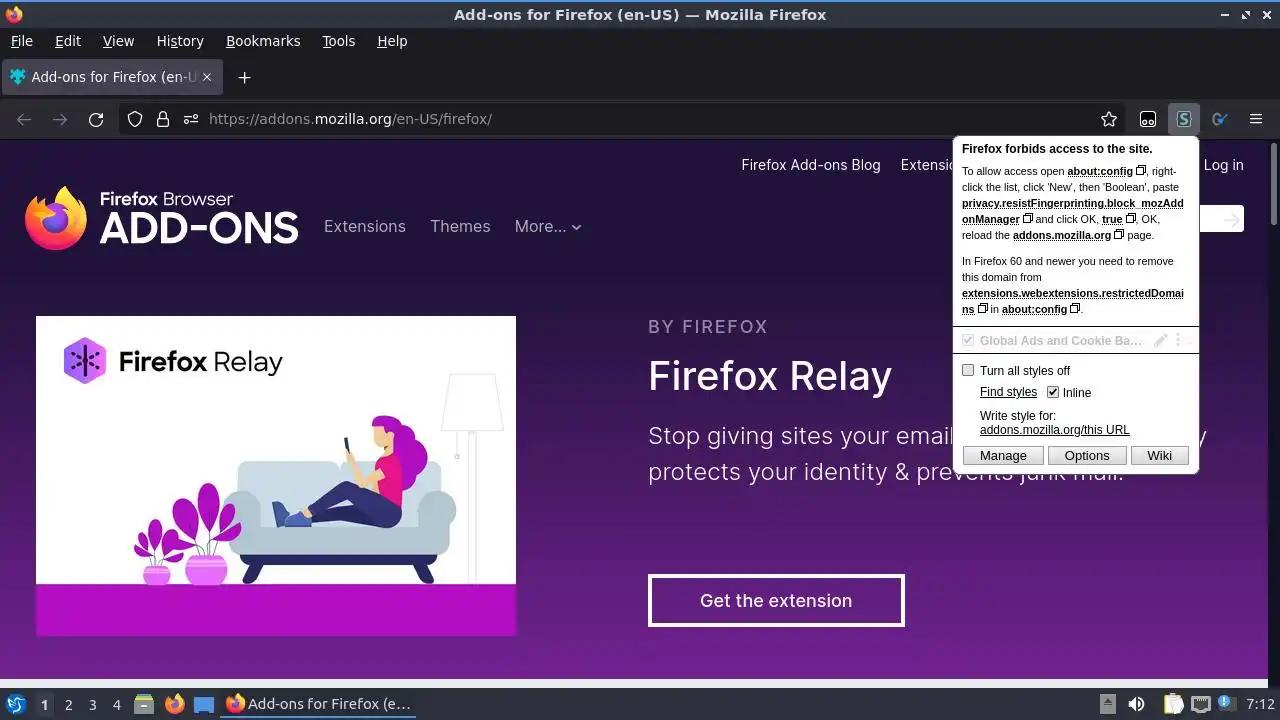Click the back navigation arrow

[24, 119]
